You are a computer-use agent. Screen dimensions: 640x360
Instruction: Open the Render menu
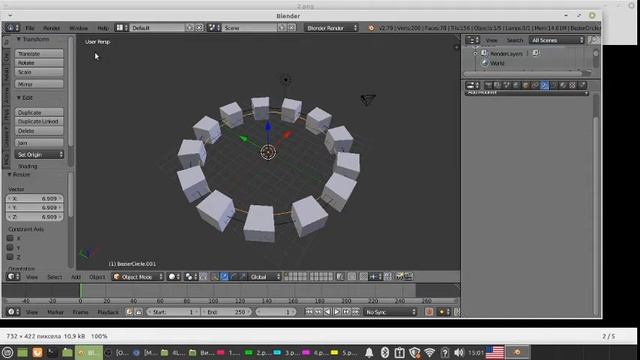click(x=51, y=28)
